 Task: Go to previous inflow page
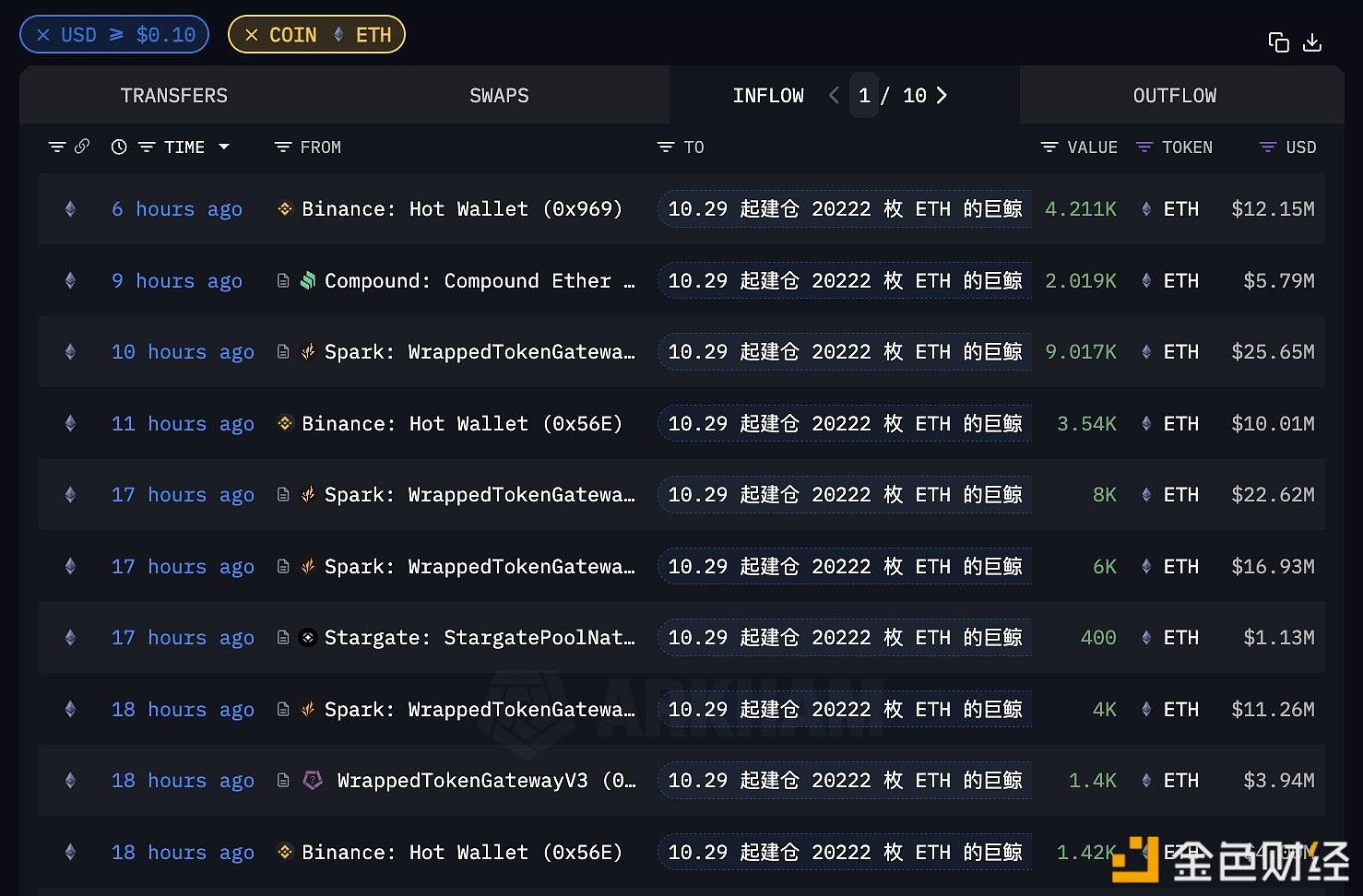point(834,96)
